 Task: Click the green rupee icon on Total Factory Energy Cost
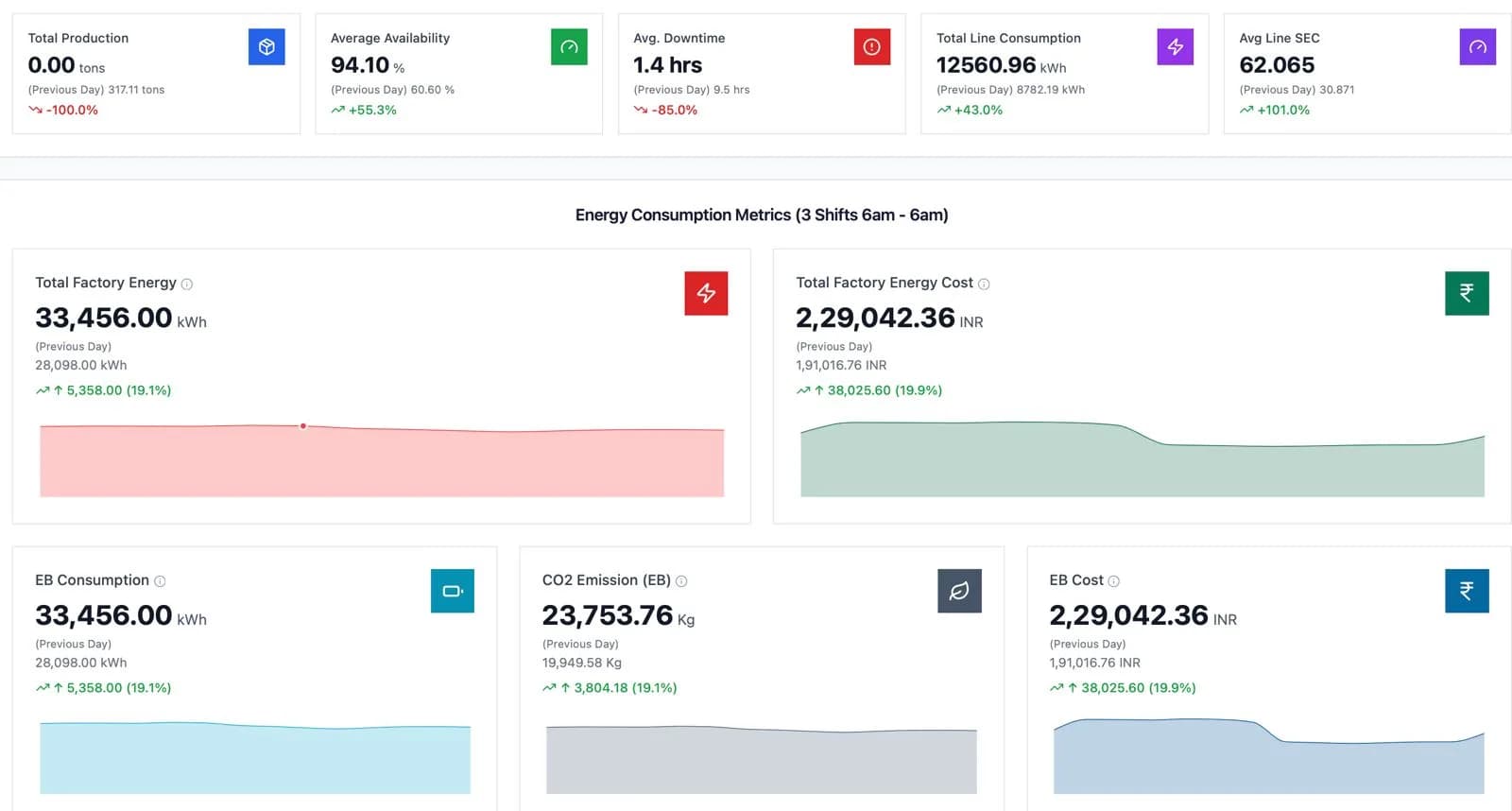(1467, 293)
